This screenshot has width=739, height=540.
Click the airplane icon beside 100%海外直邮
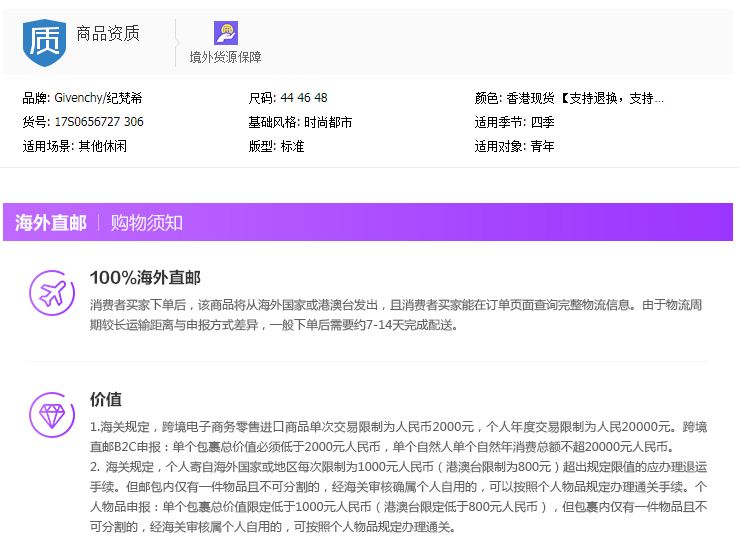tap(49, 292)
